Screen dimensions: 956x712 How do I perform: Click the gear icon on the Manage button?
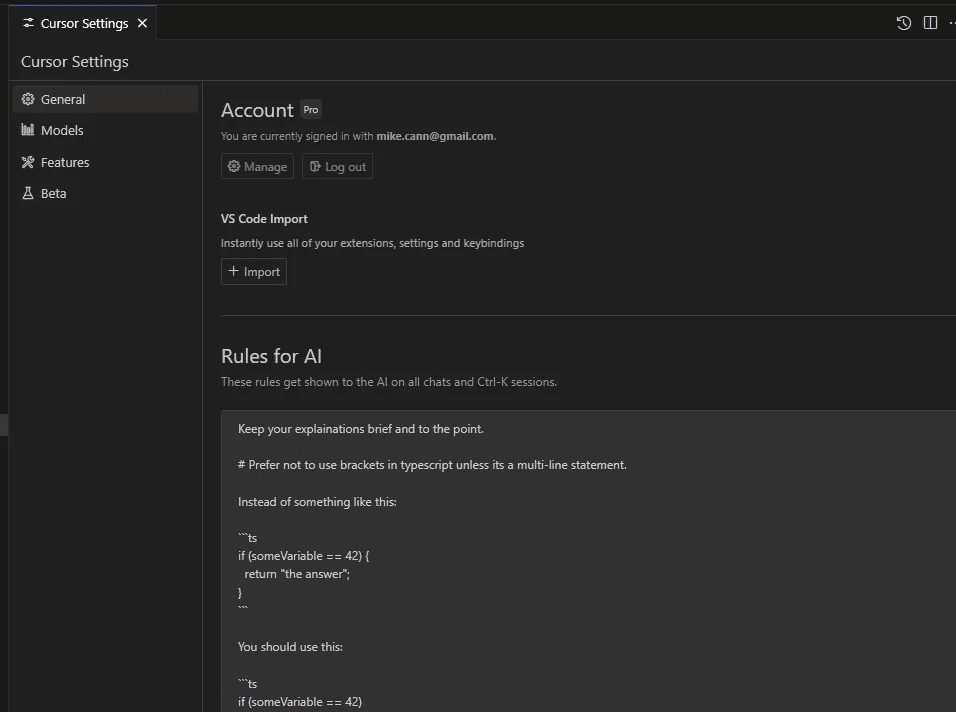(234, 167)
